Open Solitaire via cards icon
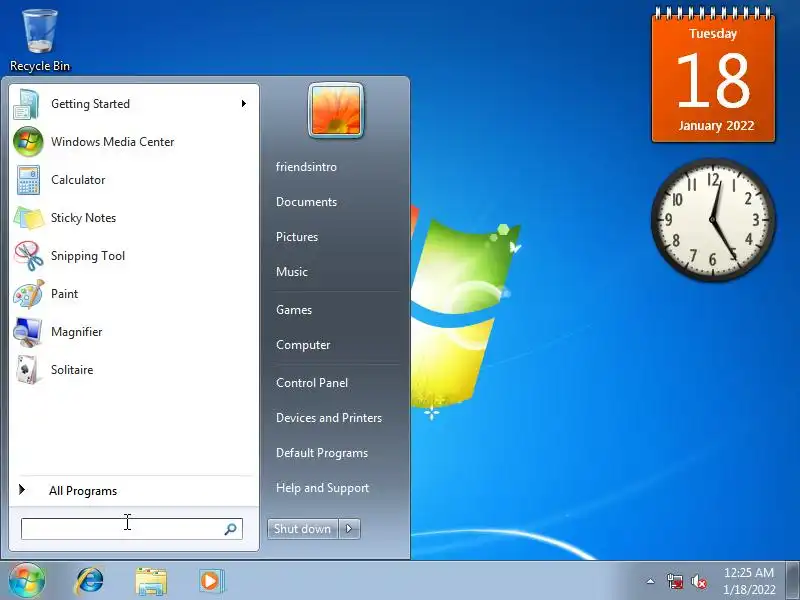Image resolution: width=800 pixels, height=600 pixels. pos(28,370)
